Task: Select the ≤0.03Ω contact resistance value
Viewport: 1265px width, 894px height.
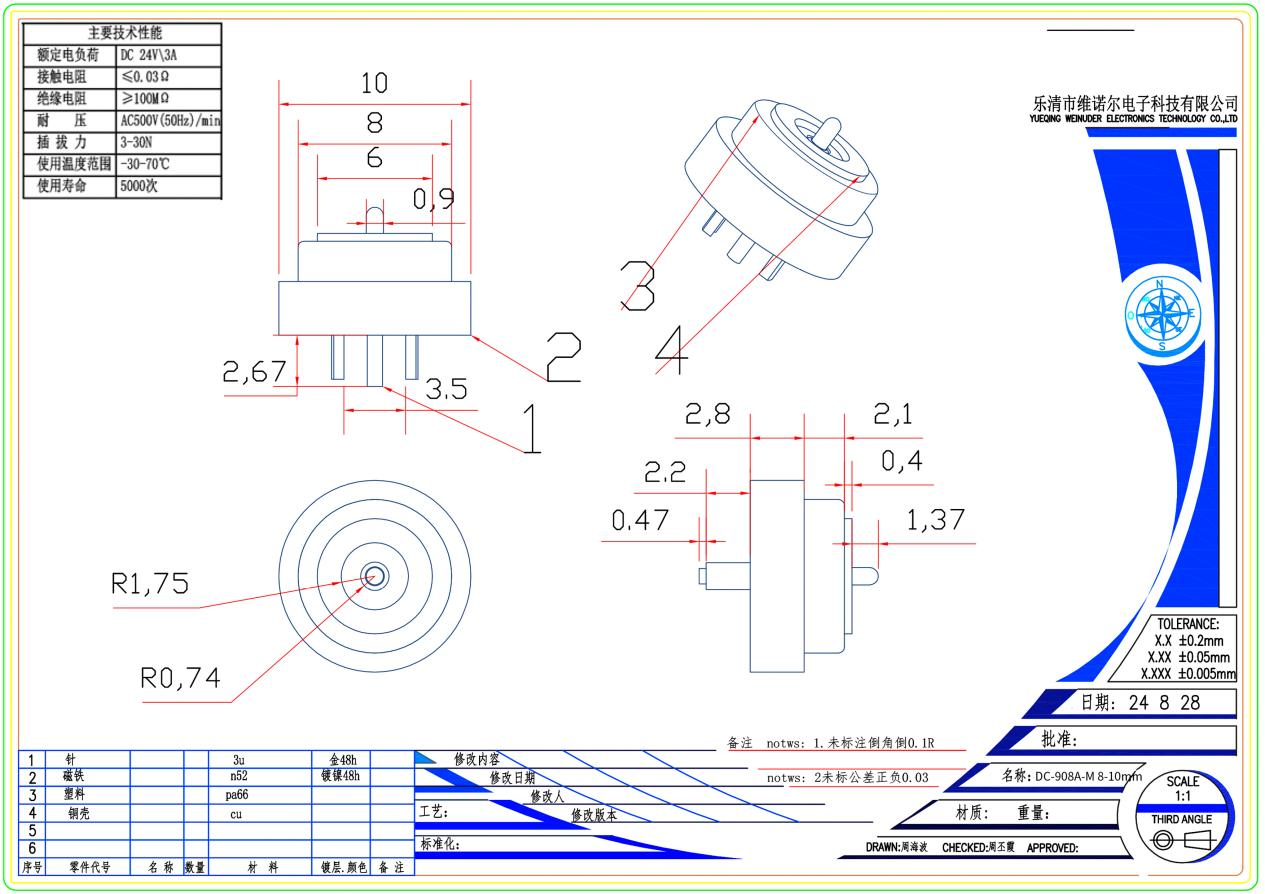Action: 145,78
